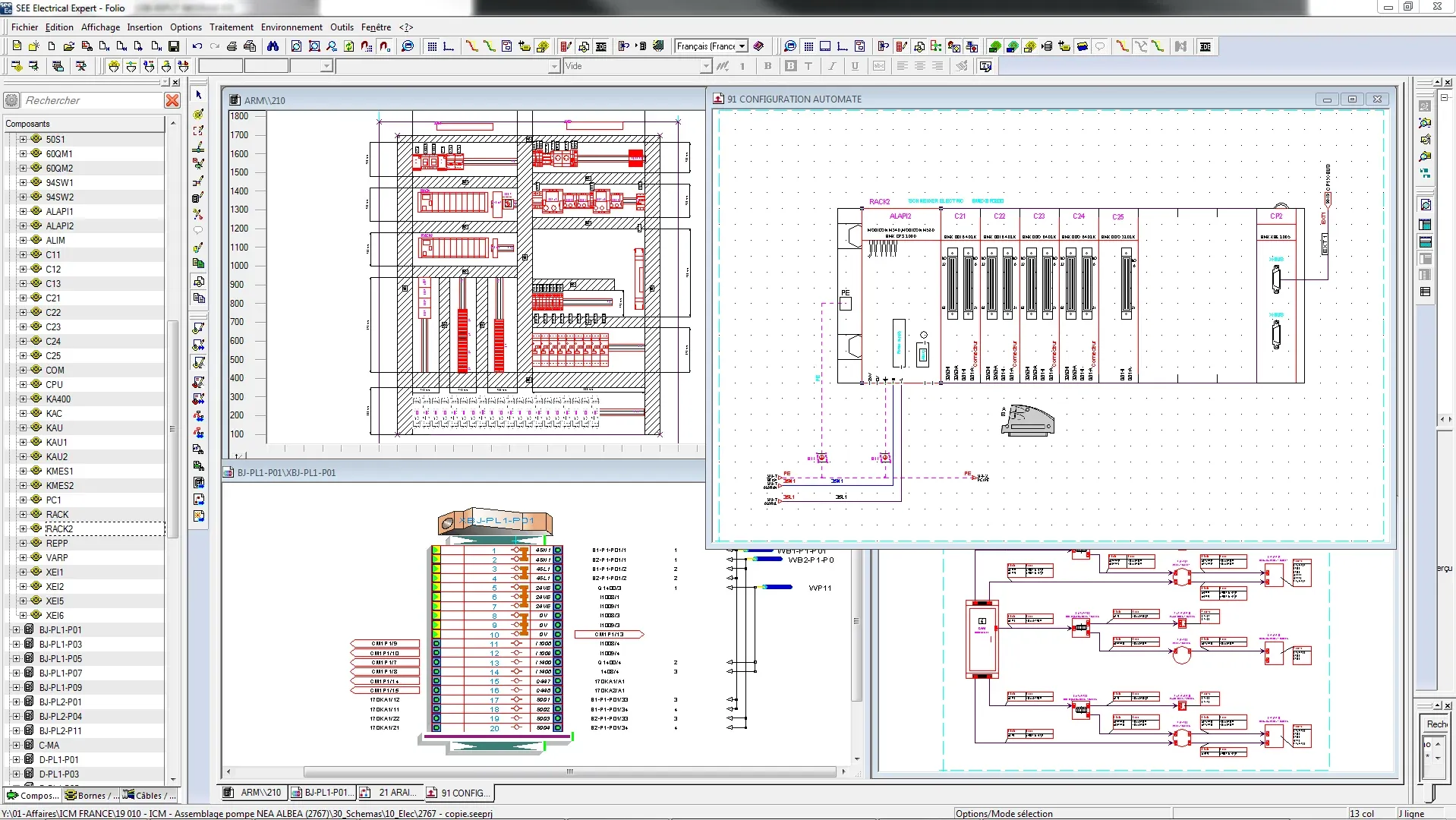Open the Vide dropdown list
The image size is (1456, 820).
(x=705, y=66)
